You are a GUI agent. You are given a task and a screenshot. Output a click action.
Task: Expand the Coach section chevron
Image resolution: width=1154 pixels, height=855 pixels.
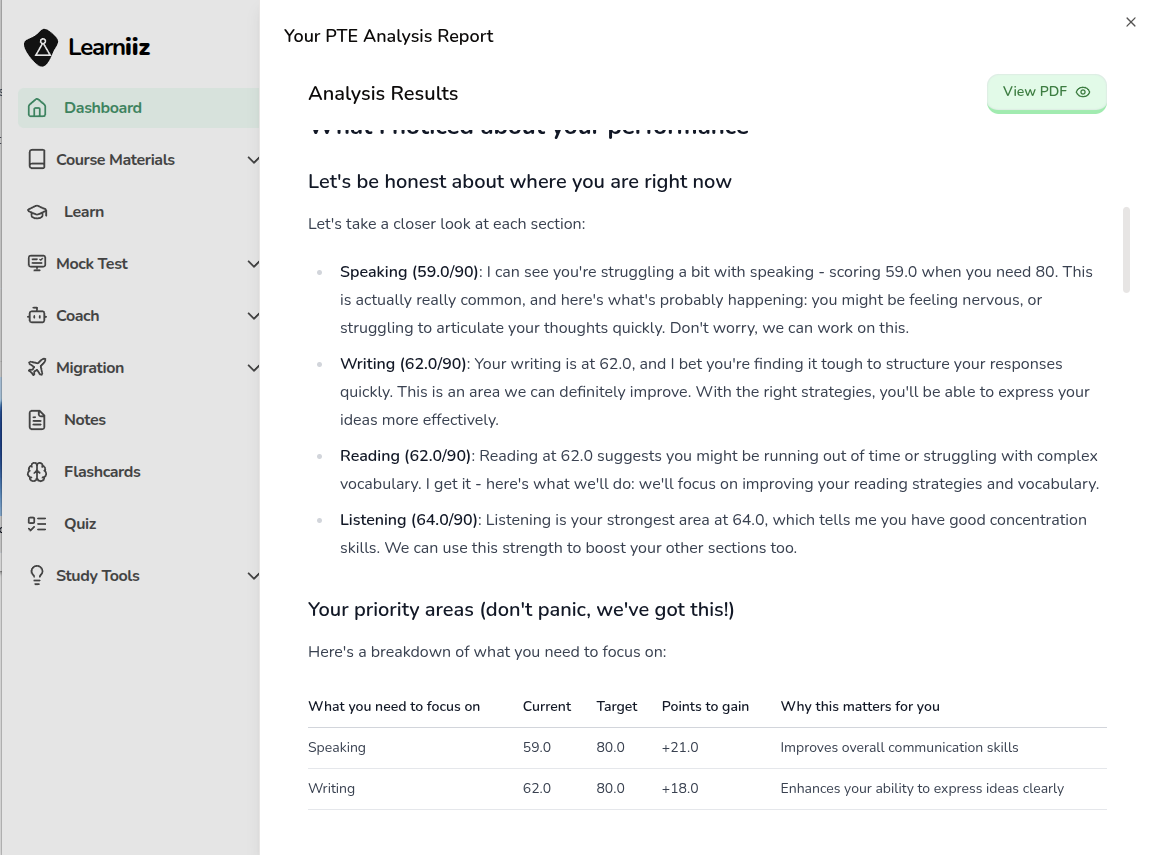pos(253,315)
